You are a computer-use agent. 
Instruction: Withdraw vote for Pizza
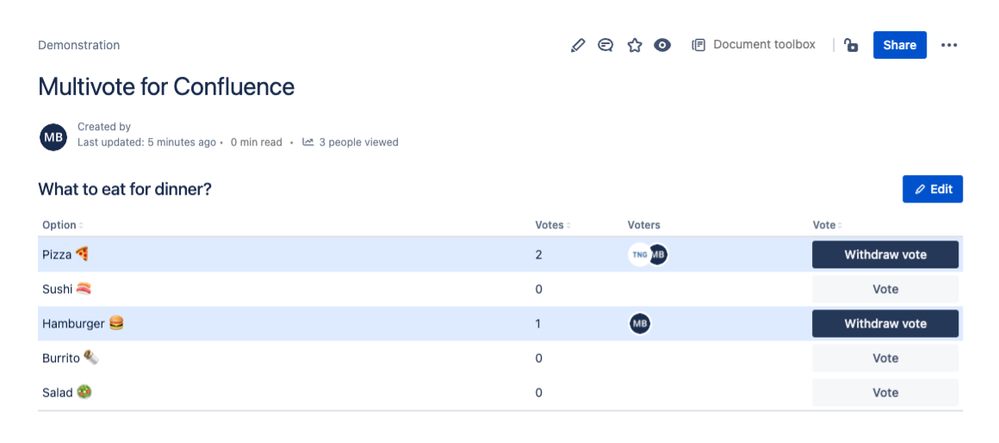885,255
